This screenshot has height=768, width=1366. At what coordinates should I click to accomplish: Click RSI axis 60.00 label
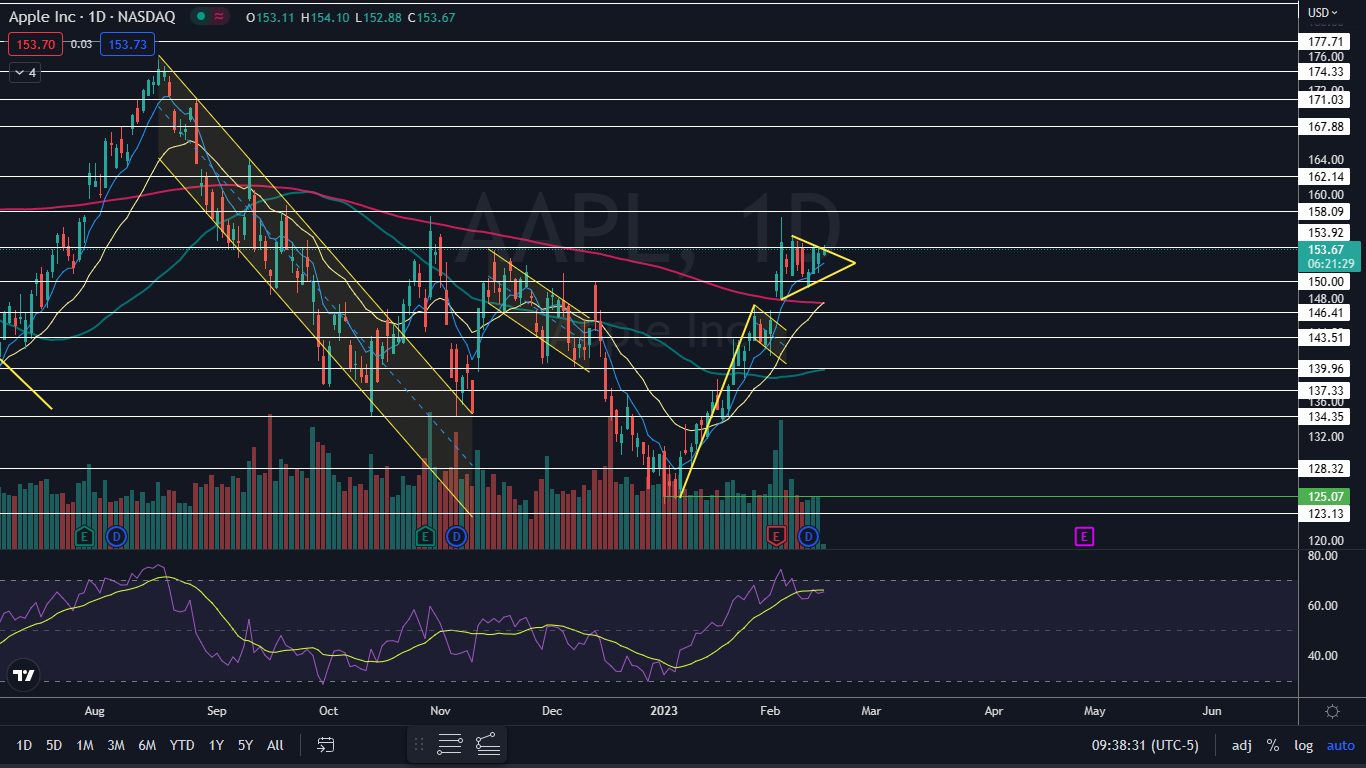click(x=1324, y=606)
